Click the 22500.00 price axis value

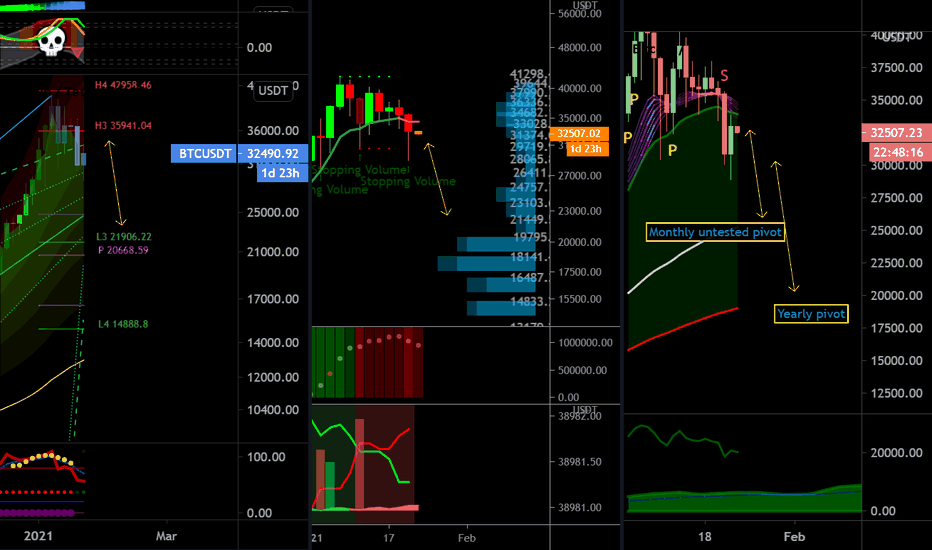click(x=896, y=263)
